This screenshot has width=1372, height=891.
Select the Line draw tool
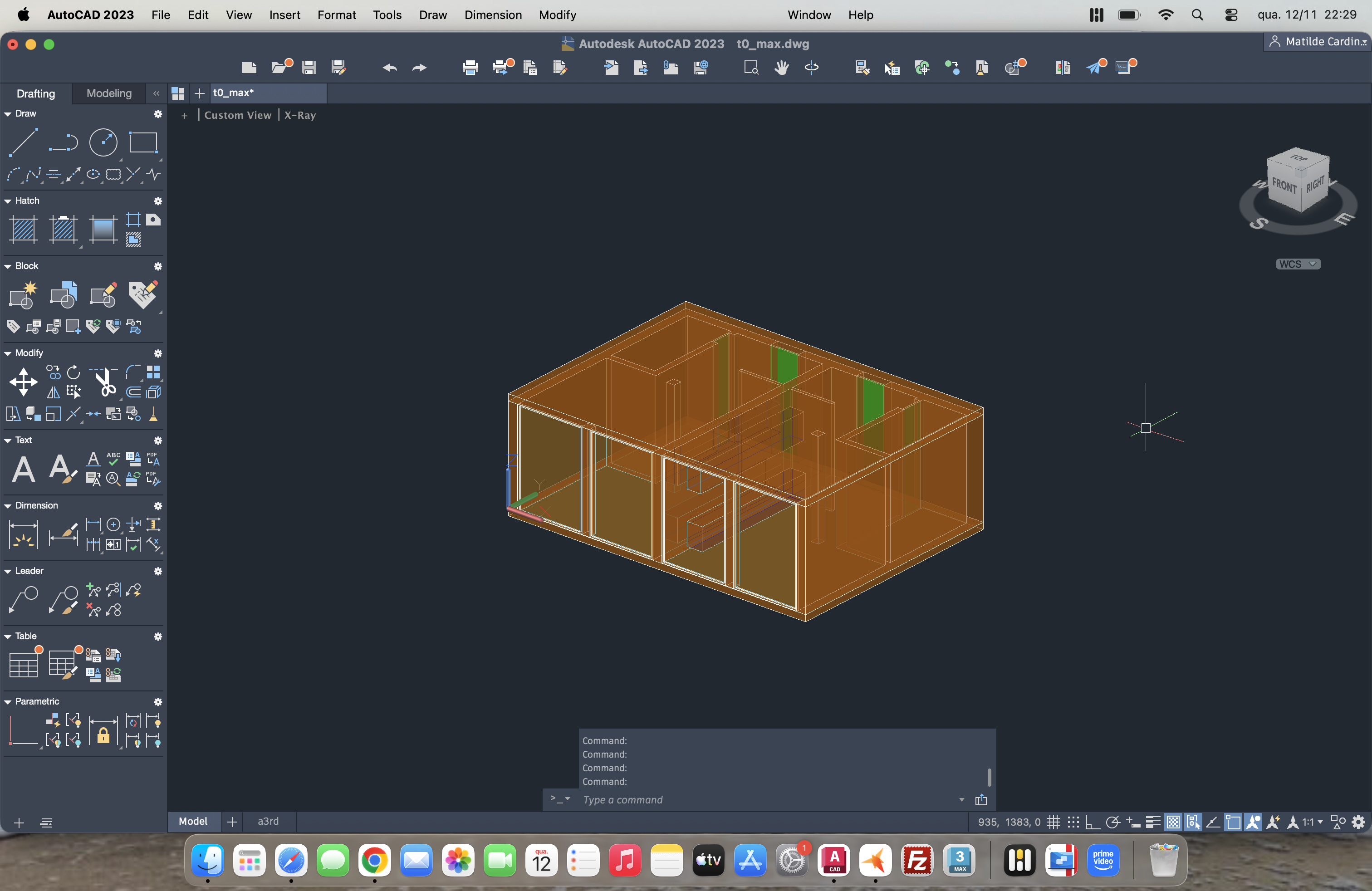[x=24, y=142]
